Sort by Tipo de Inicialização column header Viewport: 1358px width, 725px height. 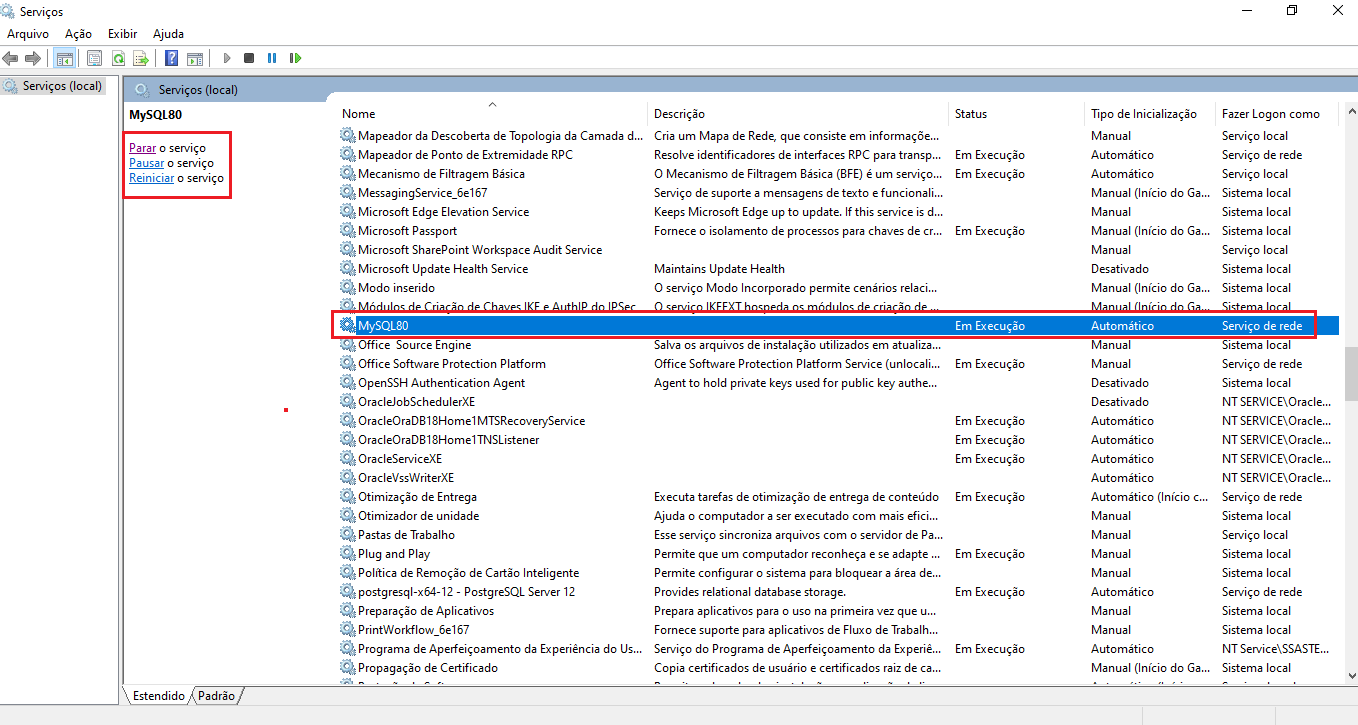pyautogui.click(x=1144, y=114)
